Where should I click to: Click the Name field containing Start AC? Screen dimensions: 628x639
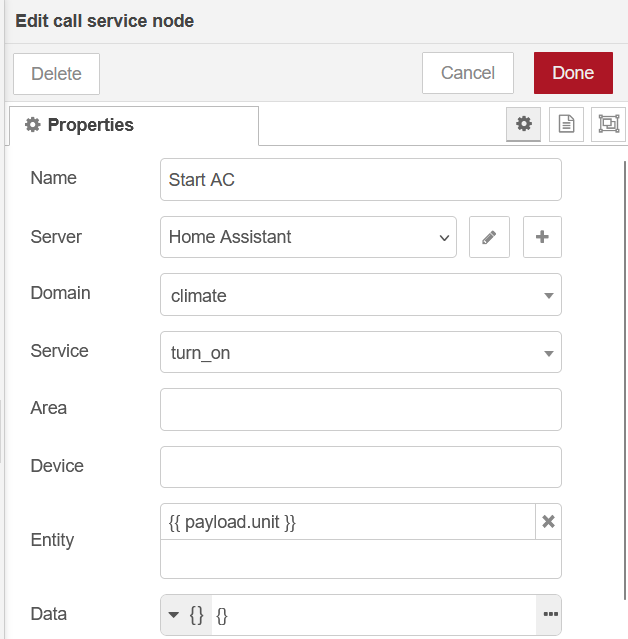pos(360,180)
